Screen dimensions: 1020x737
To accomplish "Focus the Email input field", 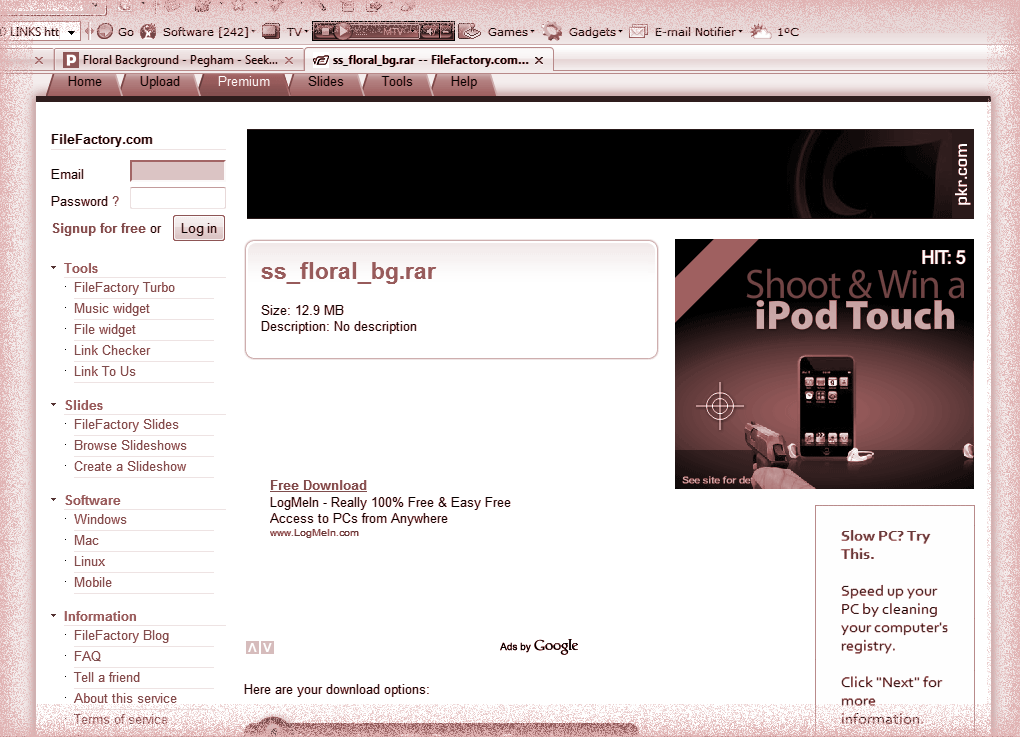I will point(177,171).
